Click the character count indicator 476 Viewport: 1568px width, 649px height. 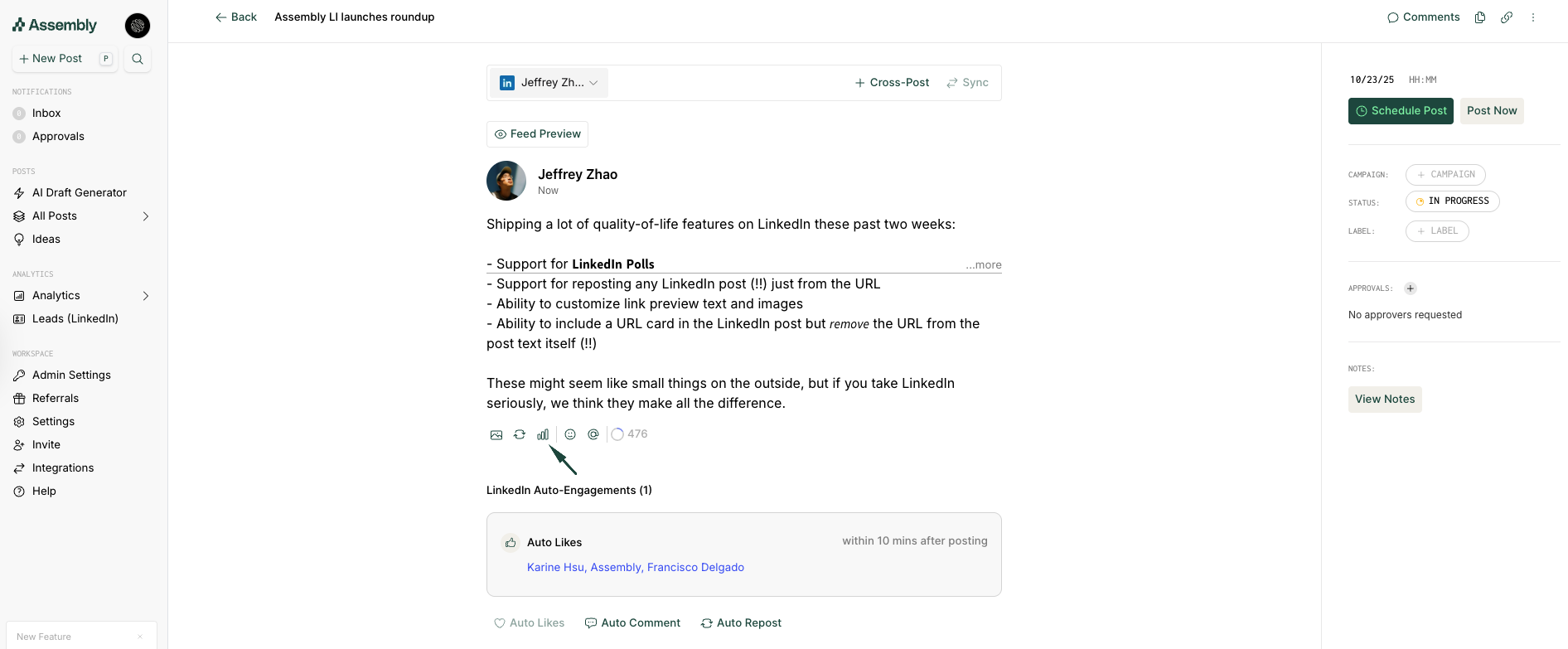[x=630, y=434]
